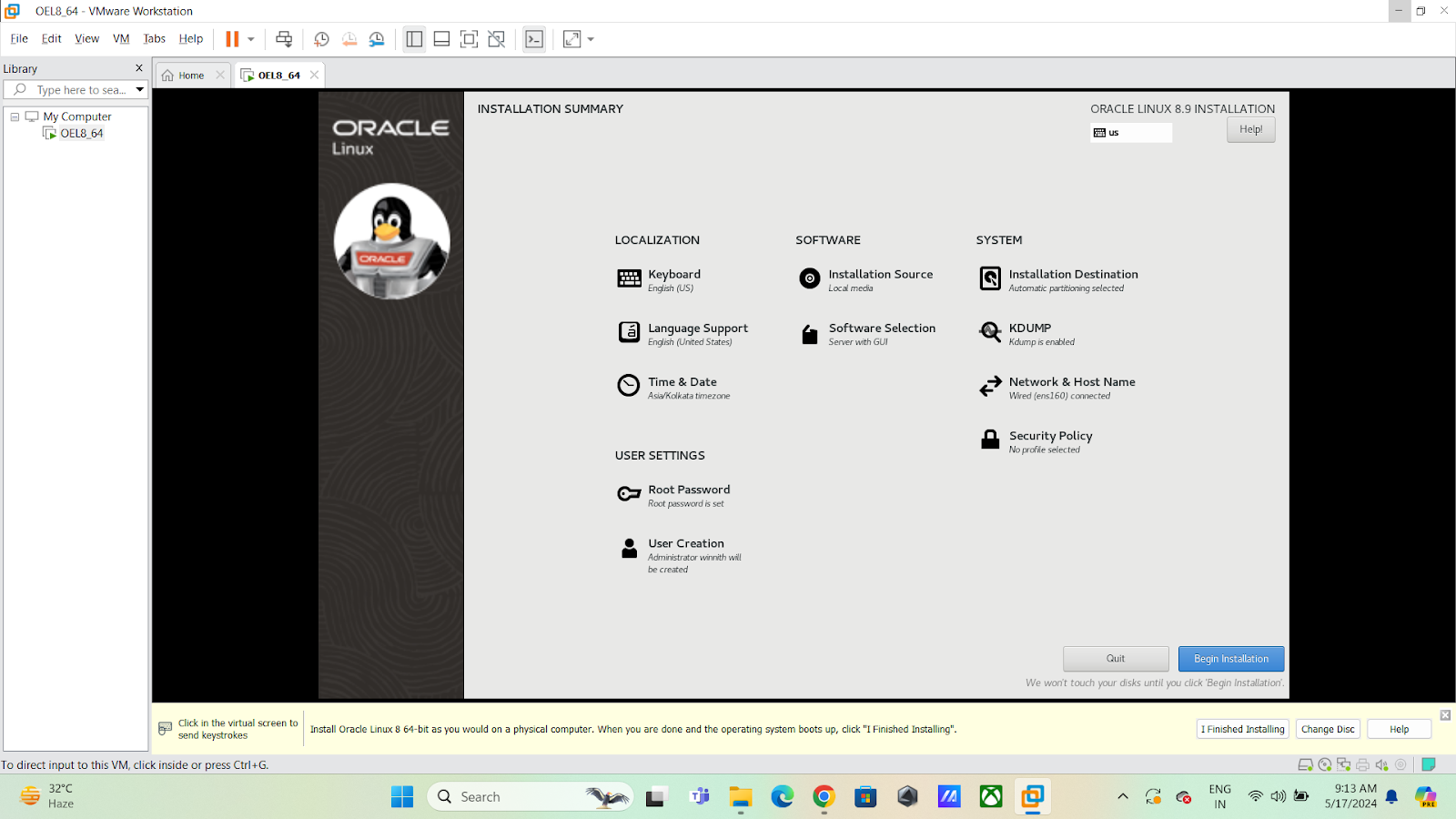Screen dimensions: 1456x819
Task: Open Language Support settings
Action: tap(682, 334)
